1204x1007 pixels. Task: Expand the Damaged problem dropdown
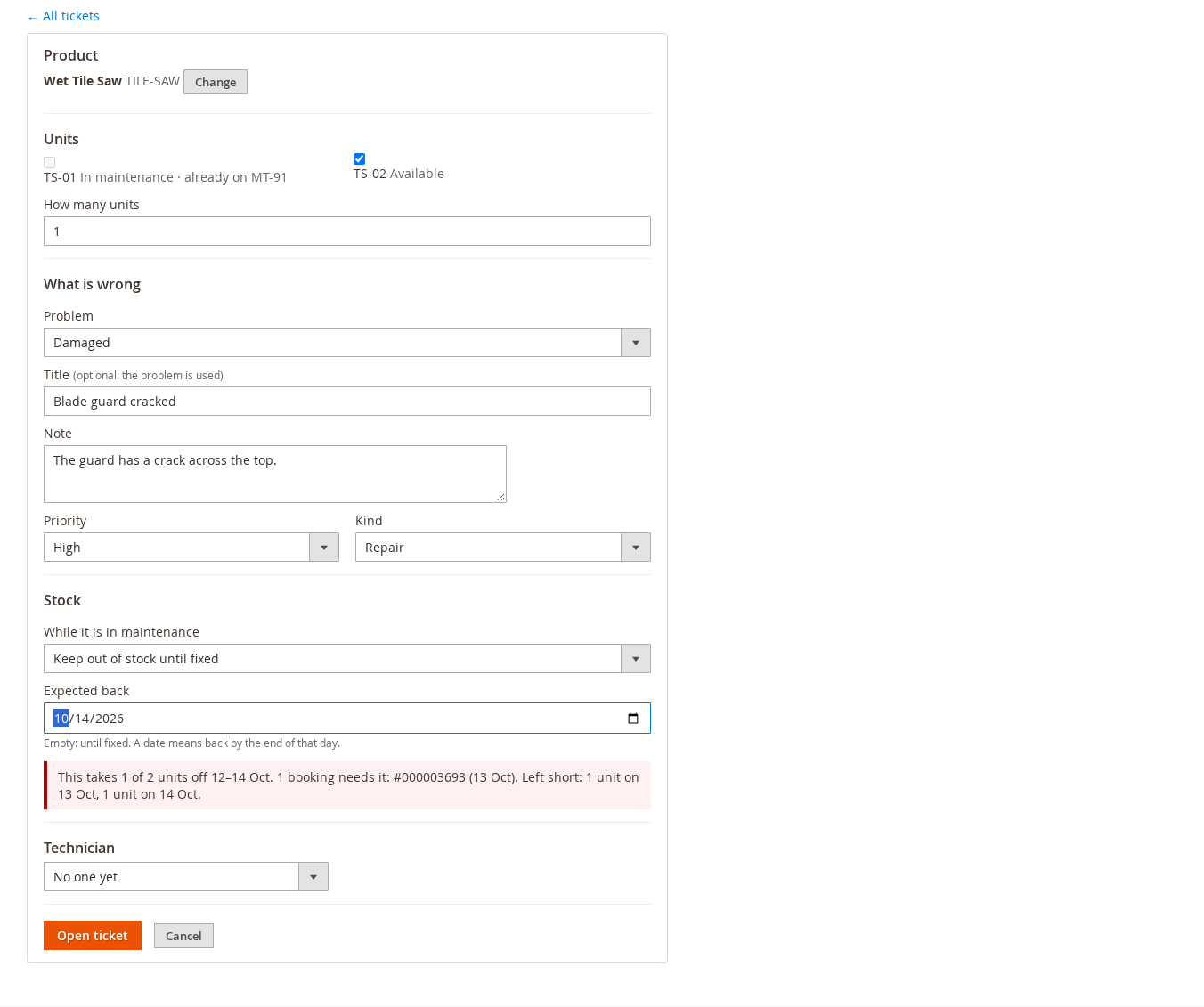point(347,343)
